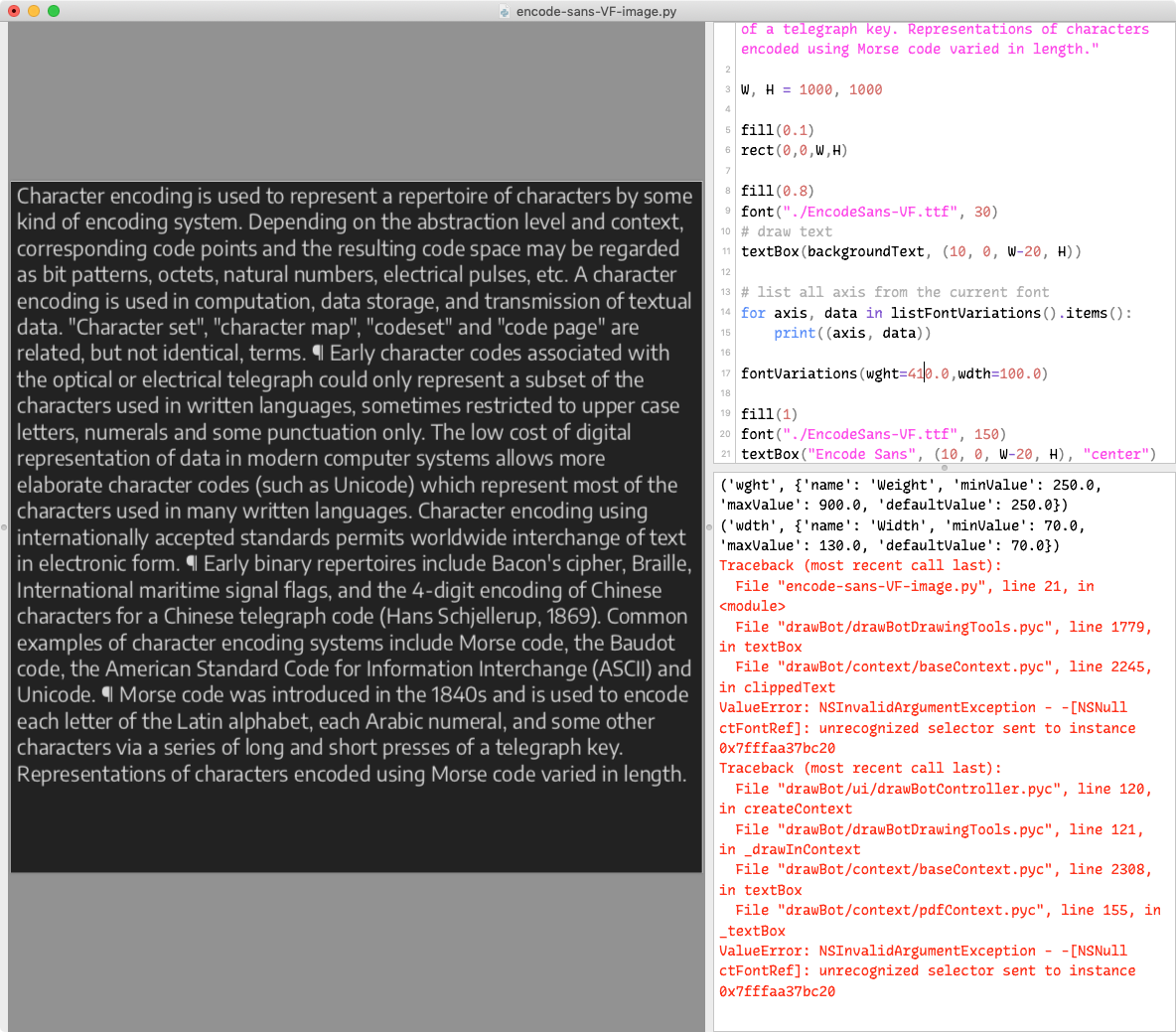The image size is (1176, 1032).
Task: Click line number 14 in the editor gutter
Action: click(724, 313)
